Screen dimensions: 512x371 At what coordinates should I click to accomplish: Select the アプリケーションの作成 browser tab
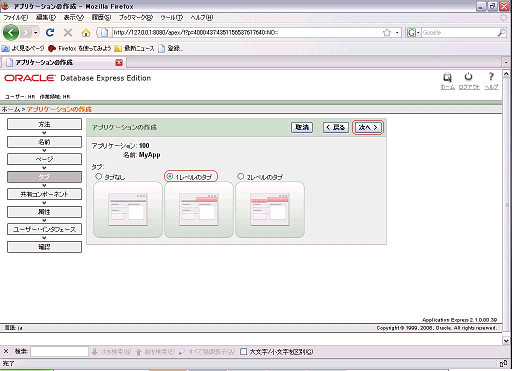click(x=63, y=63)
